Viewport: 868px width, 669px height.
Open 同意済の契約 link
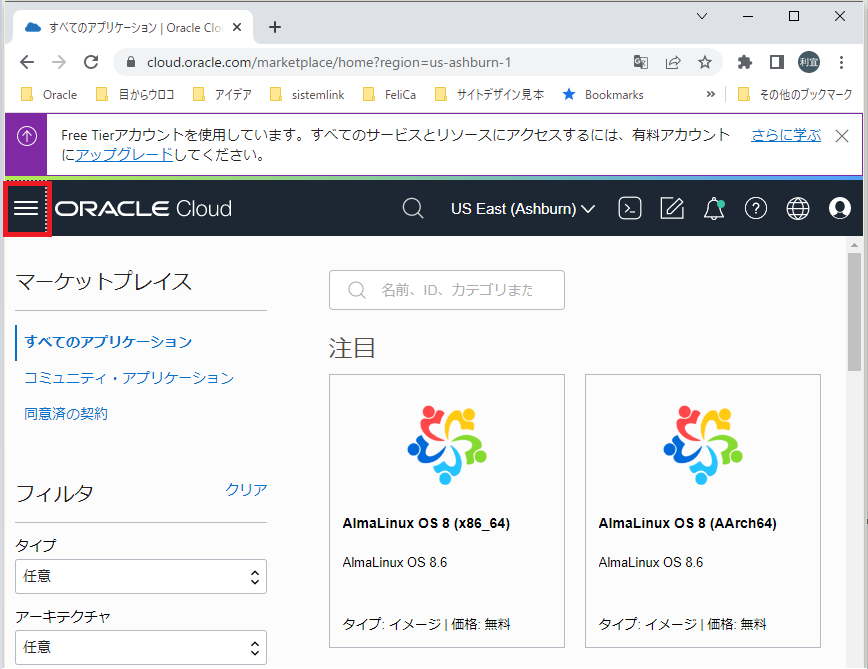pos(66,414)
